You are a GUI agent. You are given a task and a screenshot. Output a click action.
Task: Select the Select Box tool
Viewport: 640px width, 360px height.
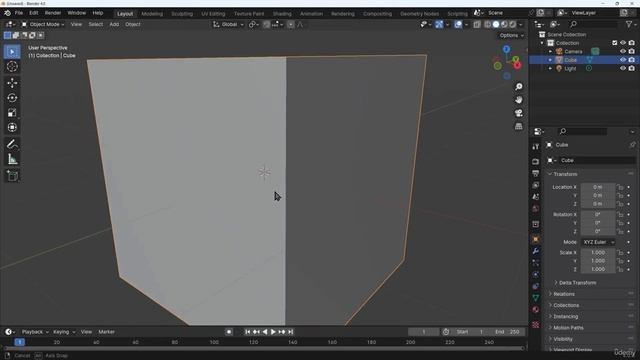click(12, 52)
